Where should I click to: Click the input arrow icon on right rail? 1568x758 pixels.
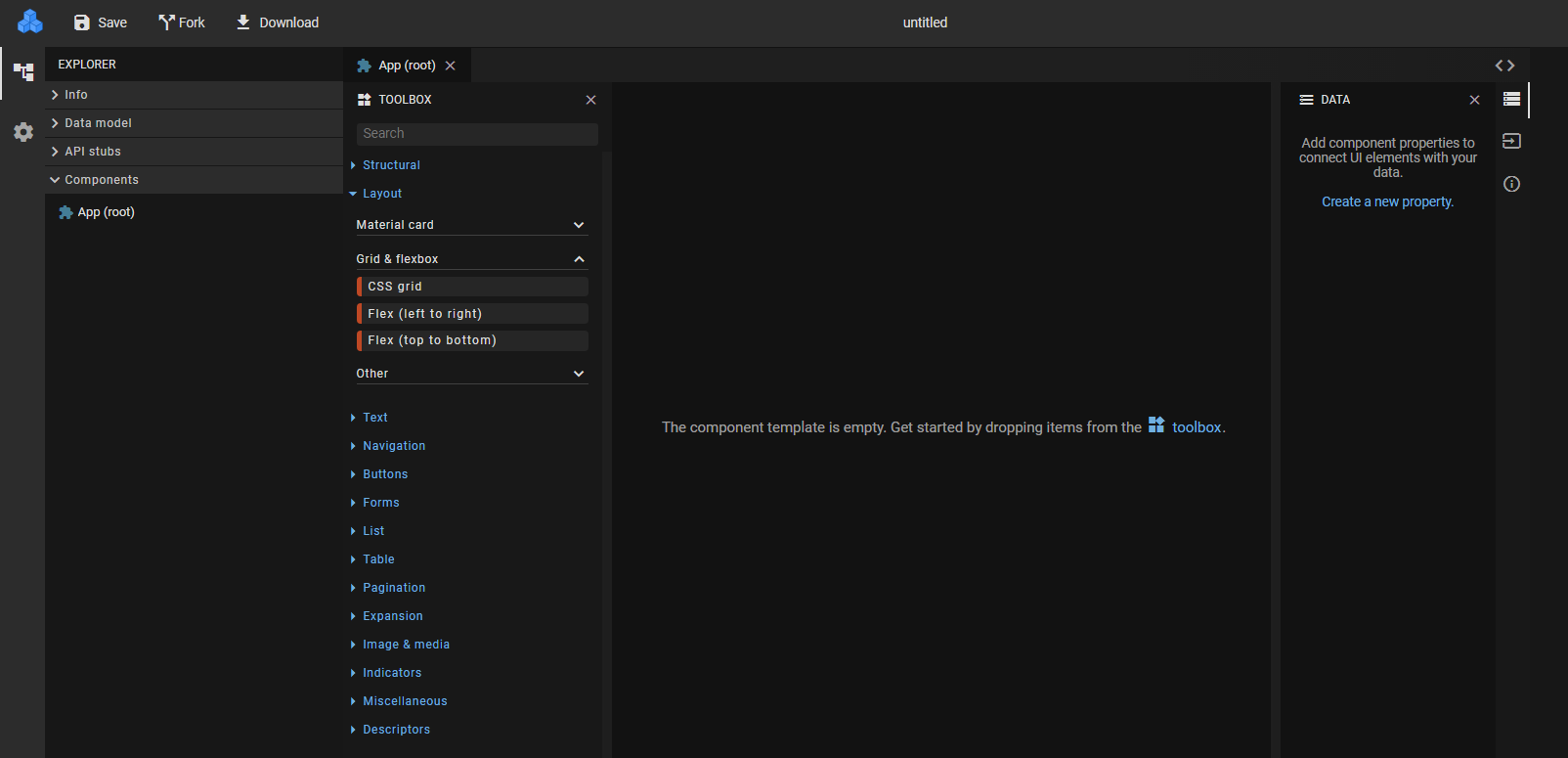[x=1511, y=141]
